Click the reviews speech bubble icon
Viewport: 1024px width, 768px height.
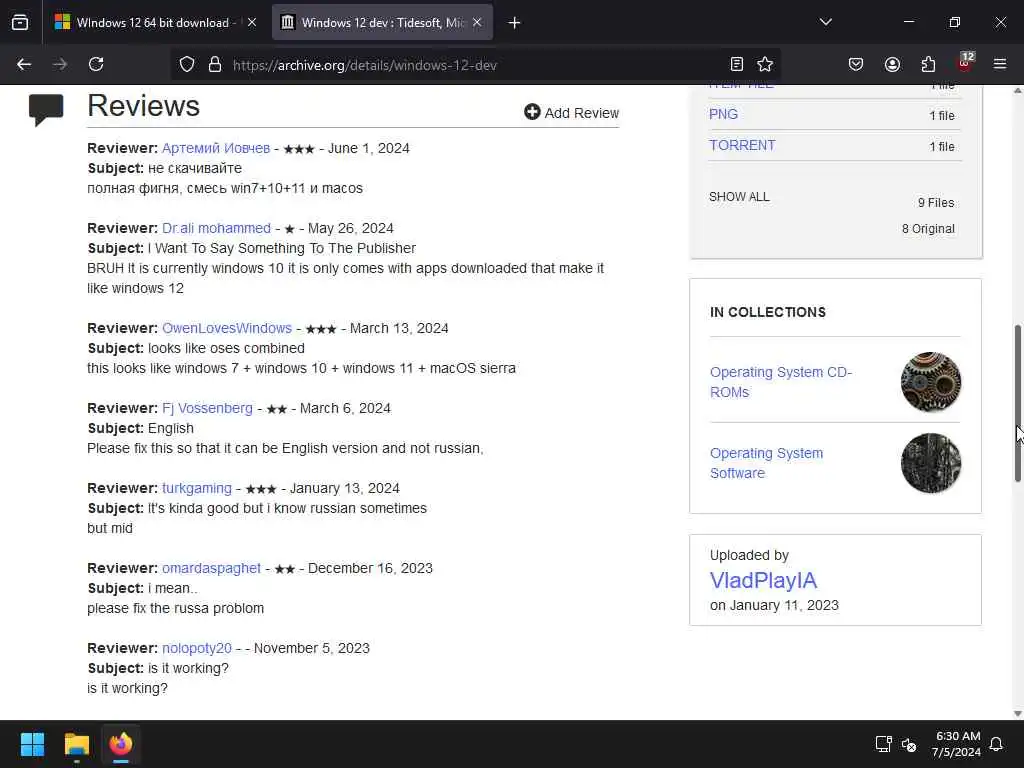[46, 110]
